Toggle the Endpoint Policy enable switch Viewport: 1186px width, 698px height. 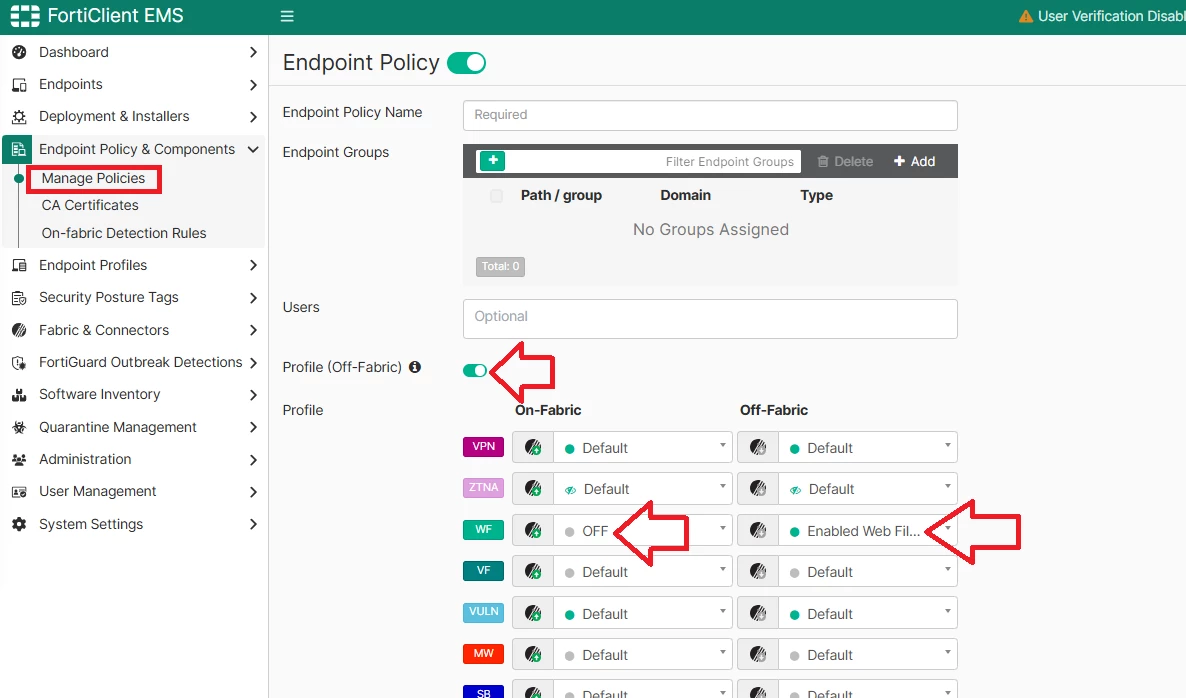coord(466,63)
